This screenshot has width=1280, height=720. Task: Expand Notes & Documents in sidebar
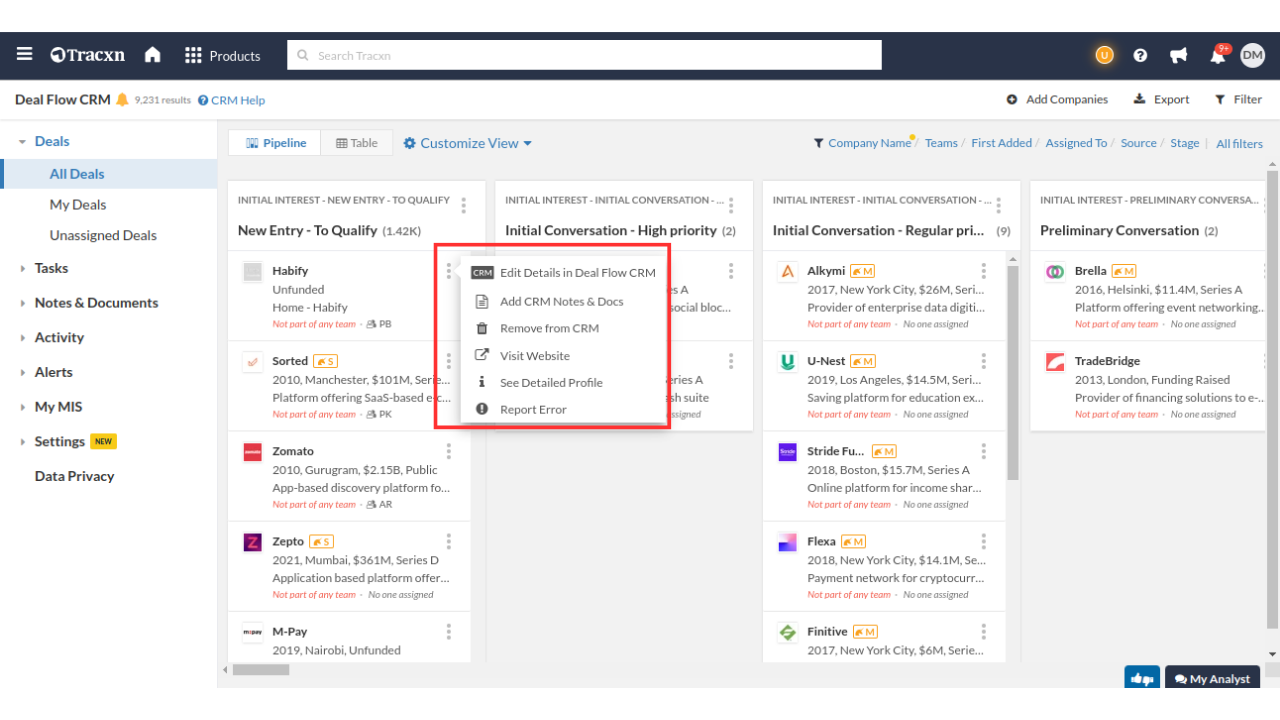click(96, 303)
